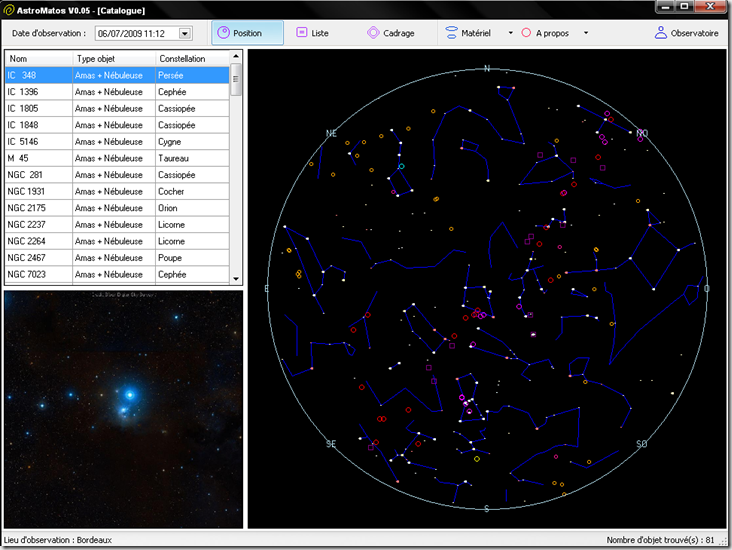The height and width of the screenshot is (550, 732).
Task: Click the Poupe constellation cell
Action: click(x=192, y=258)
